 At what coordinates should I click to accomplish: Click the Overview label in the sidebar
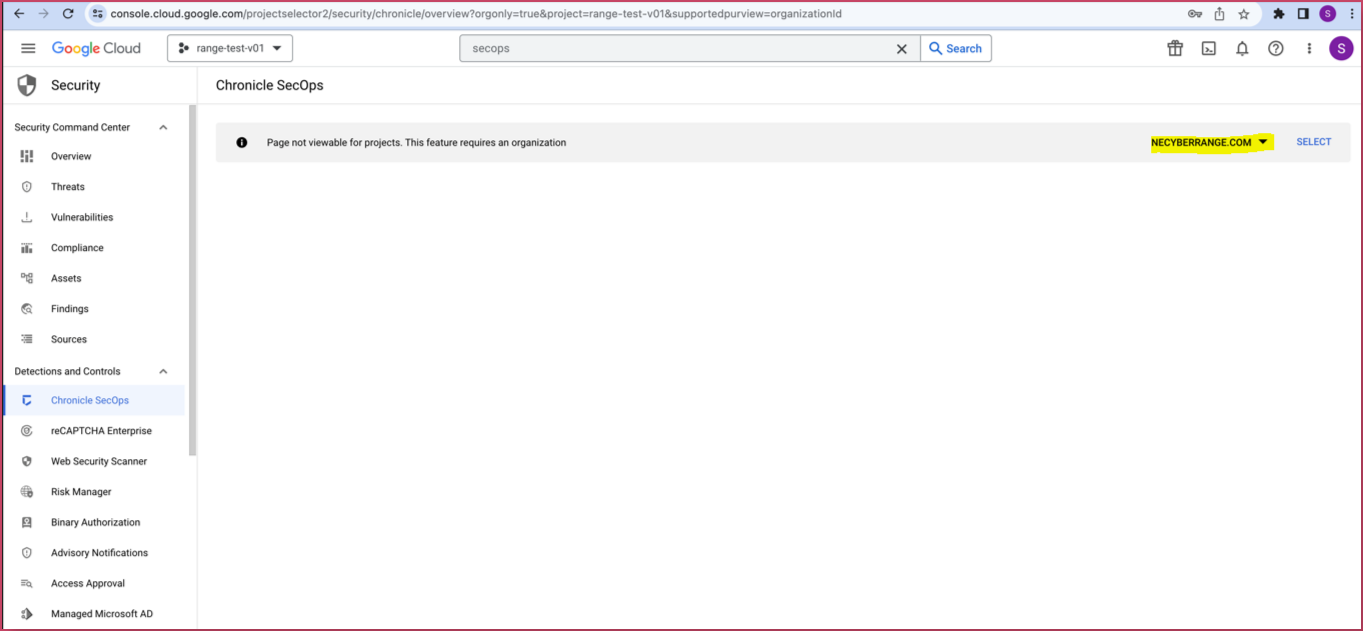pos(71,156)
